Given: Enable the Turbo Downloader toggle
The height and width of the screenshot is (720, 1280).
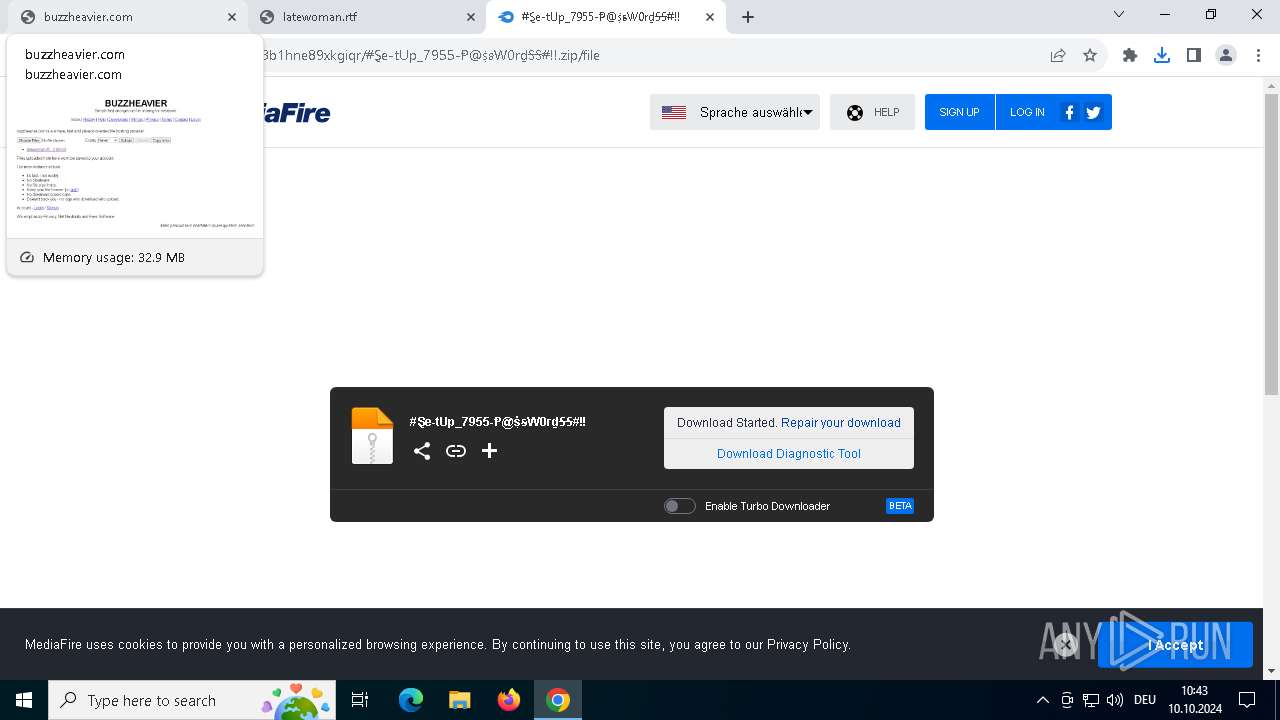Looking at the screenshot, I should 679,506.
